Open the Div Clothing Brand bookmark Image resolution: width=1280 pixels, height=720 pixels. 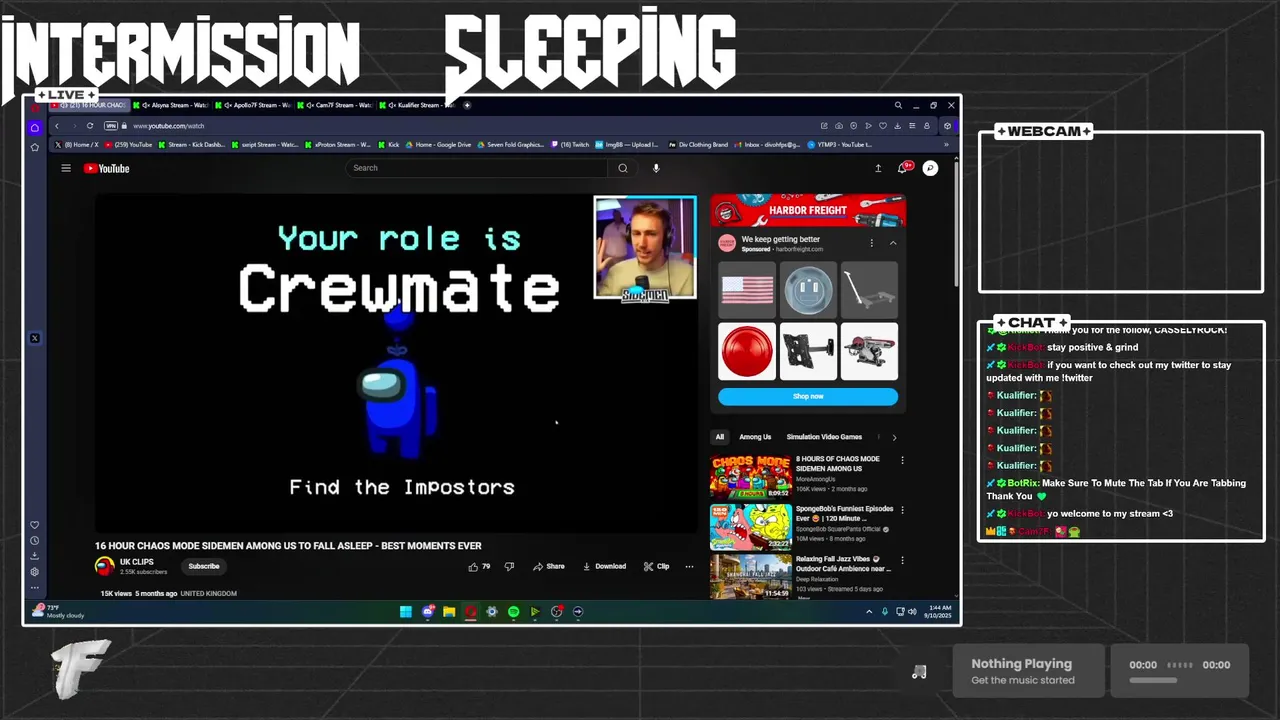click(698, 144)
